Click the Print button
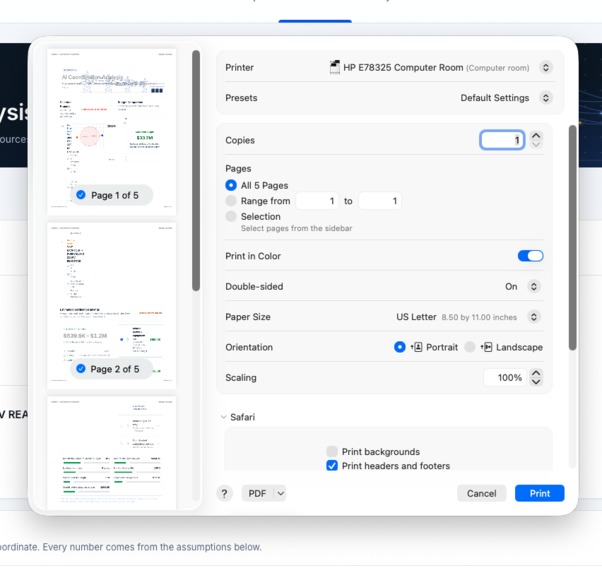 click(539, 493)
